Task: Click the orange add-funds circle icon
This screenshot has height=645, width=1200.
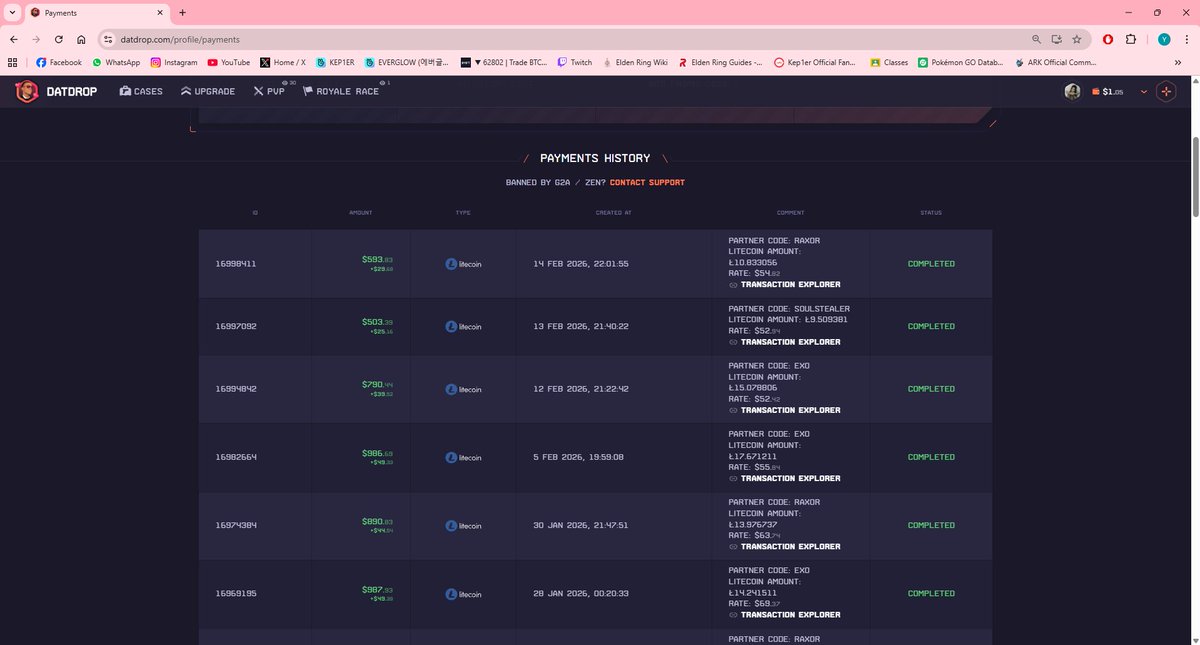Action: [x=1166, y=91]
